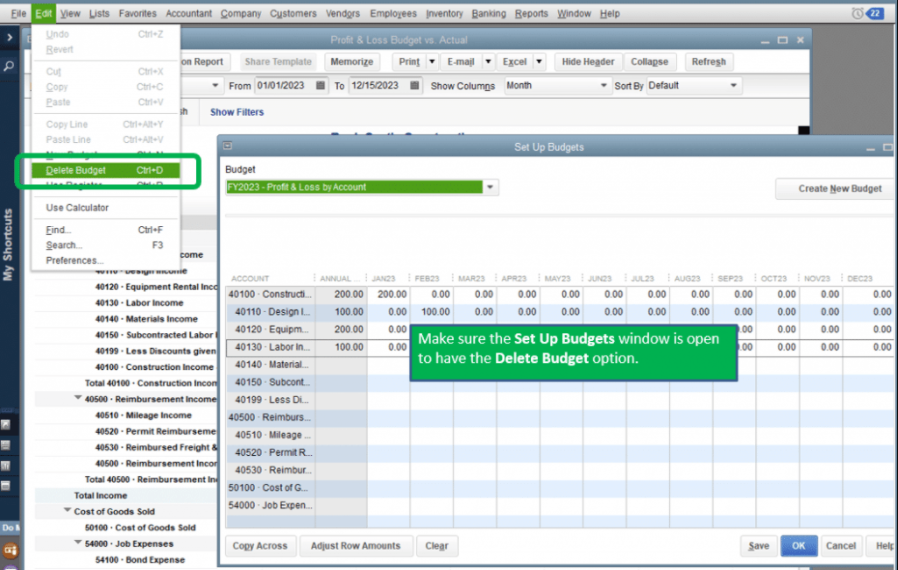Click the Copy Across button
Image resolution: width=898 pixels, height=570 pixels.
pyautogui.click(x=260, y=546)
